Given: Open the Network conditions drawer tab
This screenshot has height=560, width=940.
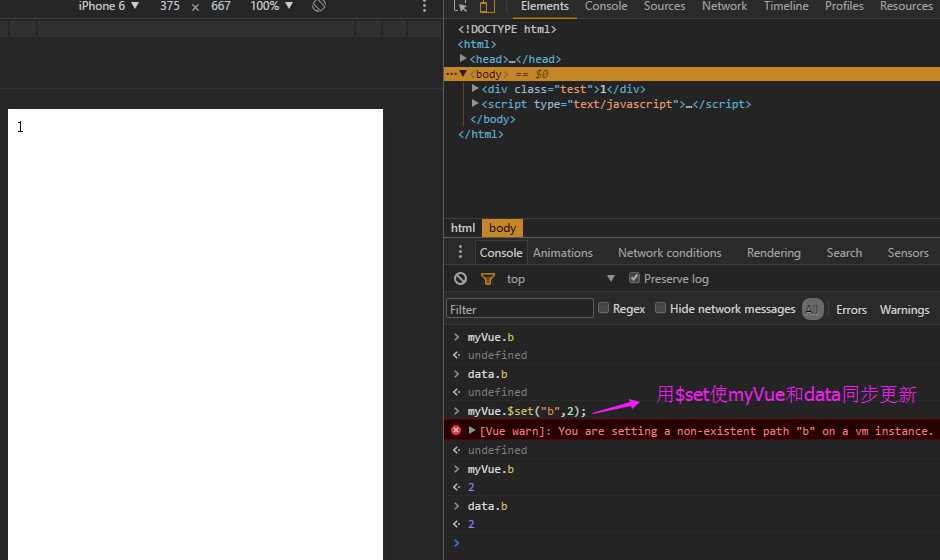Looking at the screenshot, I should point(670,253).
